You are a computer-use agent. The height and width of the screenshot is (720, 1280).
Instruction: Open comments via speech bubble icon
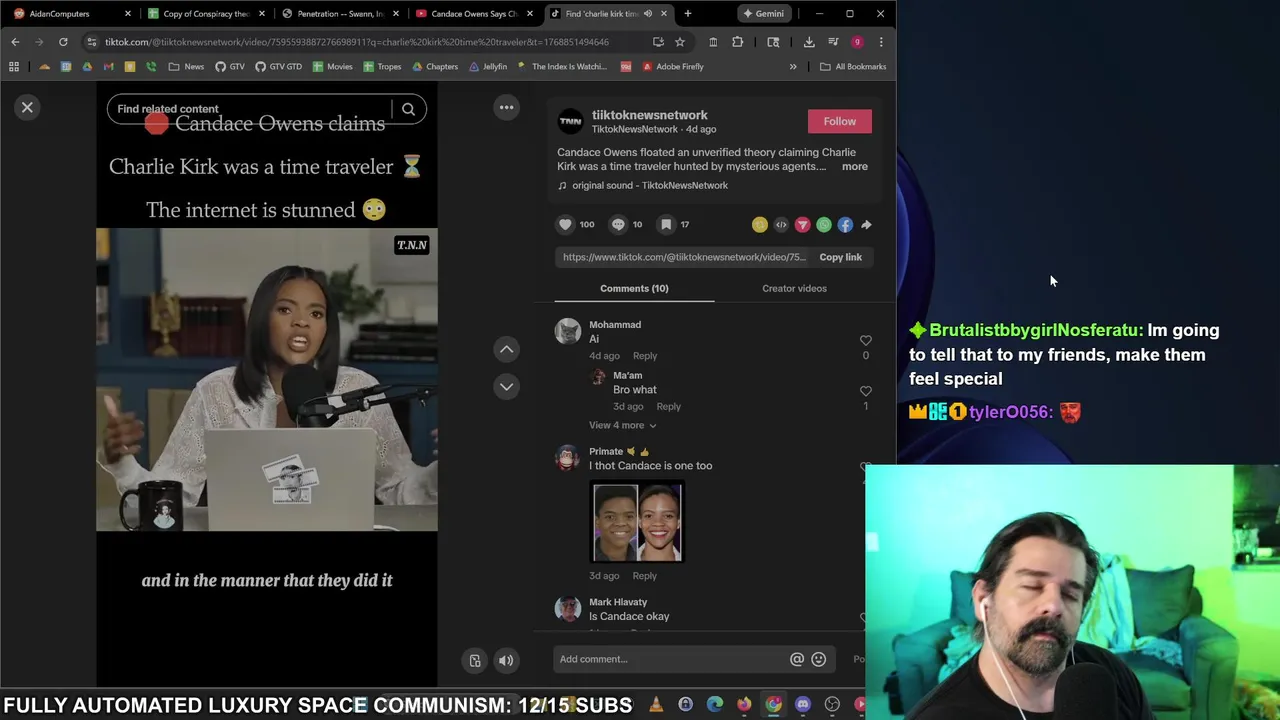click(618, 224)
